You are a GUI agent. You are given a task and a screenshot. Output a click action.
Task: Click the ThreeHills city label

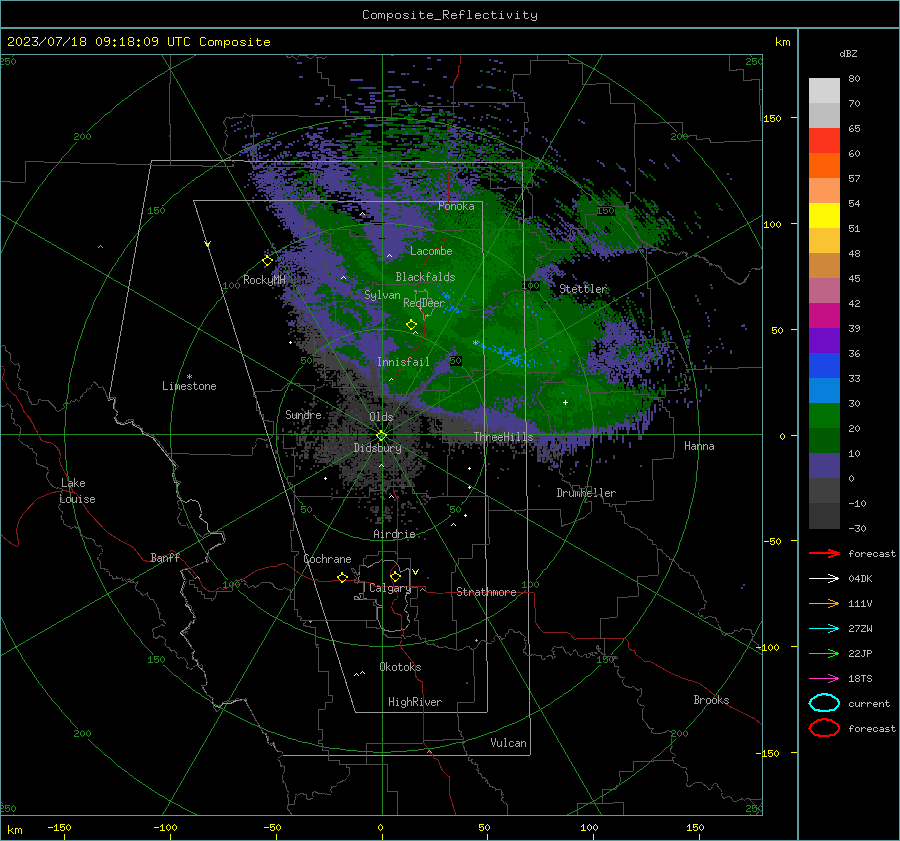(x=503, y=437)
